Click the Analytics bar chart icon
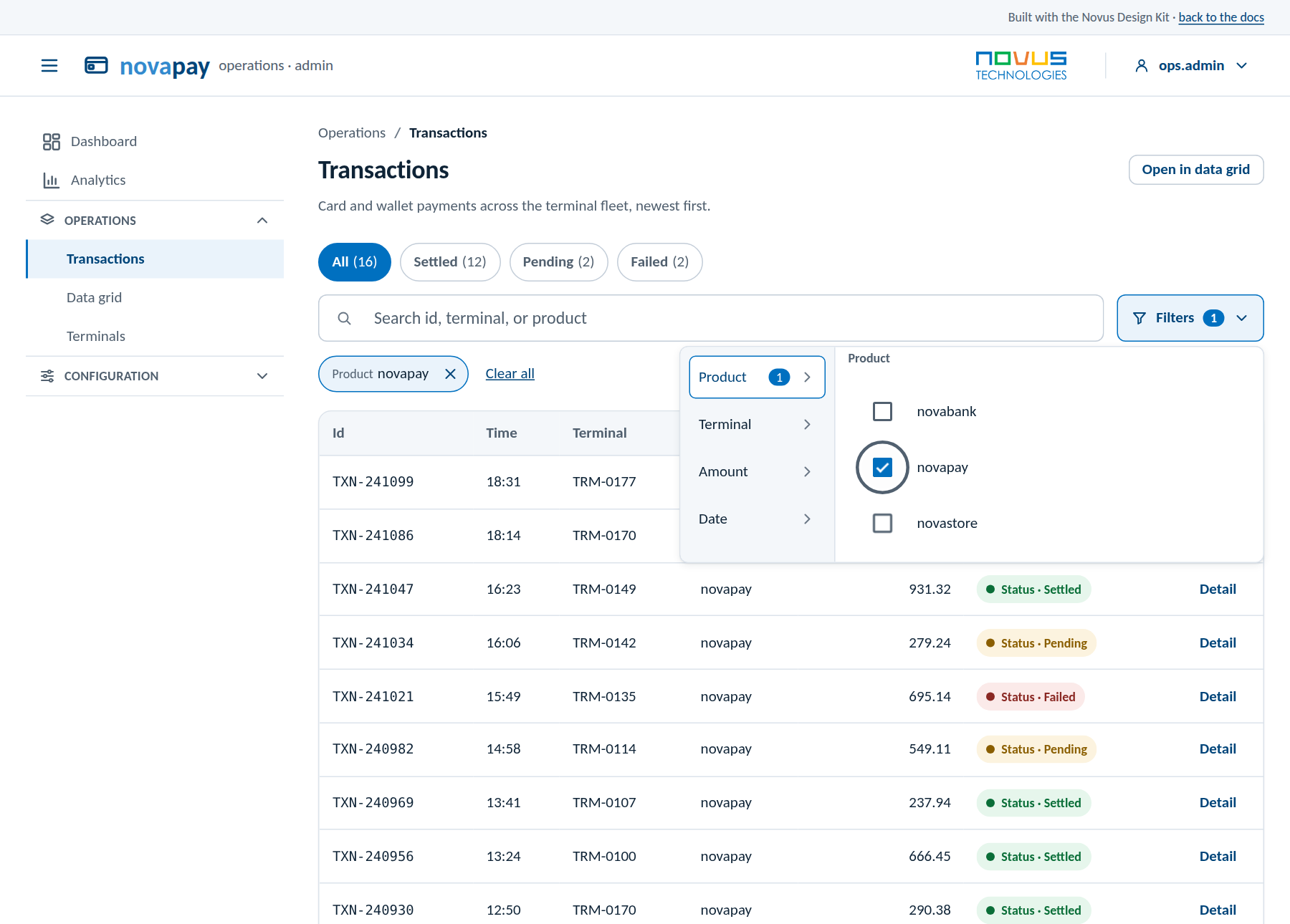1290x924 pixels. 51,181
